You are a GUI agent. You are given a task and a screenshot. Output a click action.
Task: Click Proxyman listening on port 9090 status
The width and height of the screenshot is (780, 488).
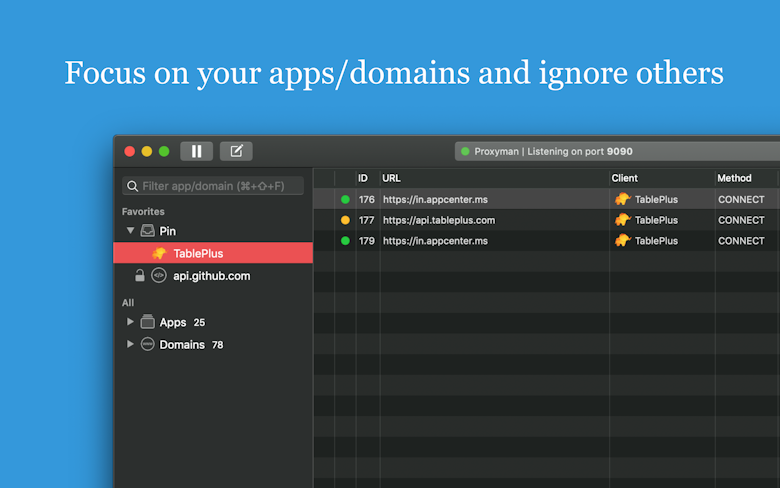coord(553,151)
